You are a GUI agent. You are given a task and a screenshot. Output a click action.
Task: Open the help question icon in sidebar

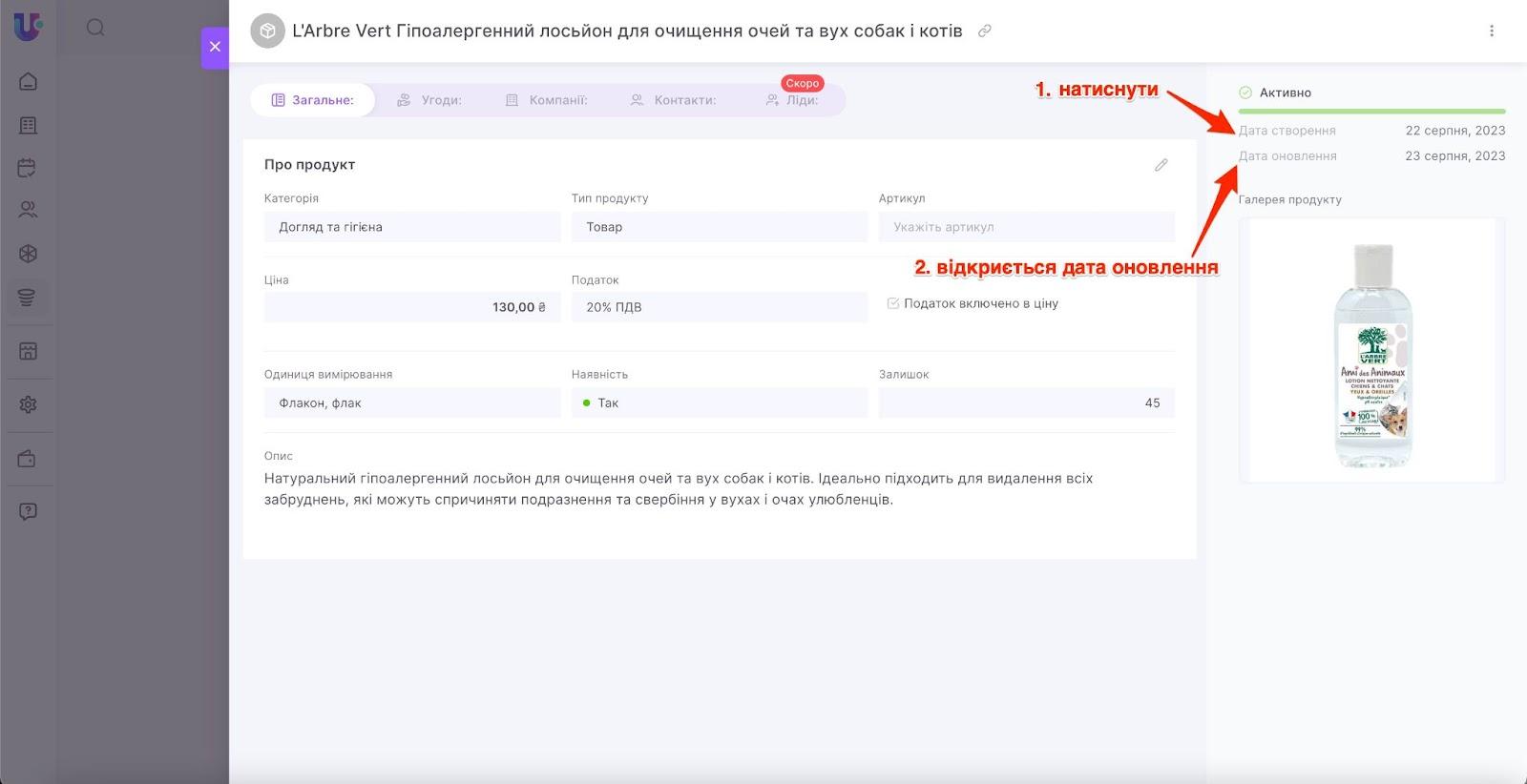[x=28, y=511]
